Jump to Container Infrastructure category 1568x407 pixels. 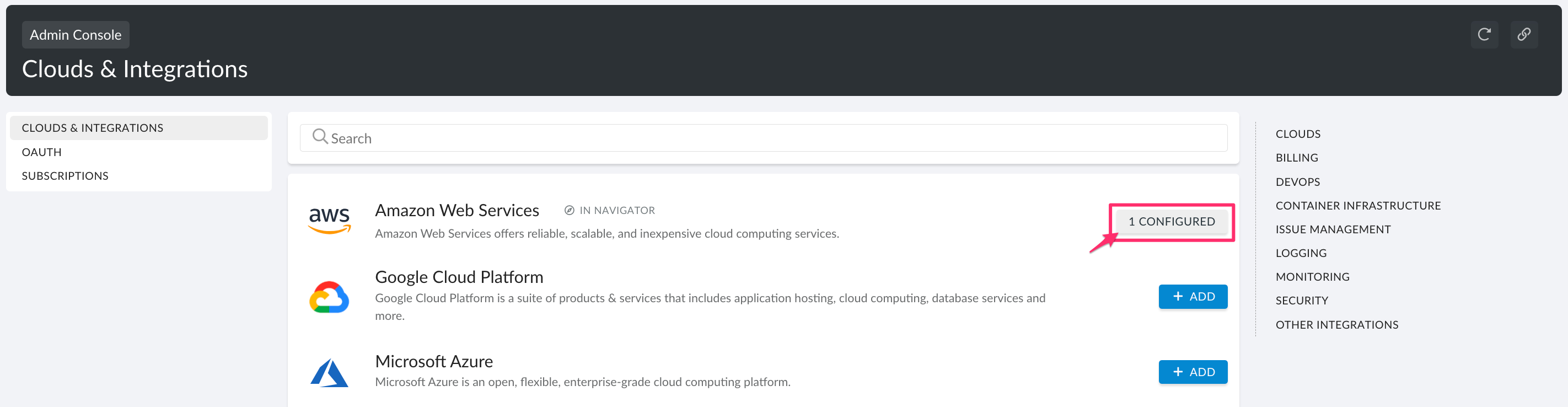pyautogui.click(x=1357, y=206)
